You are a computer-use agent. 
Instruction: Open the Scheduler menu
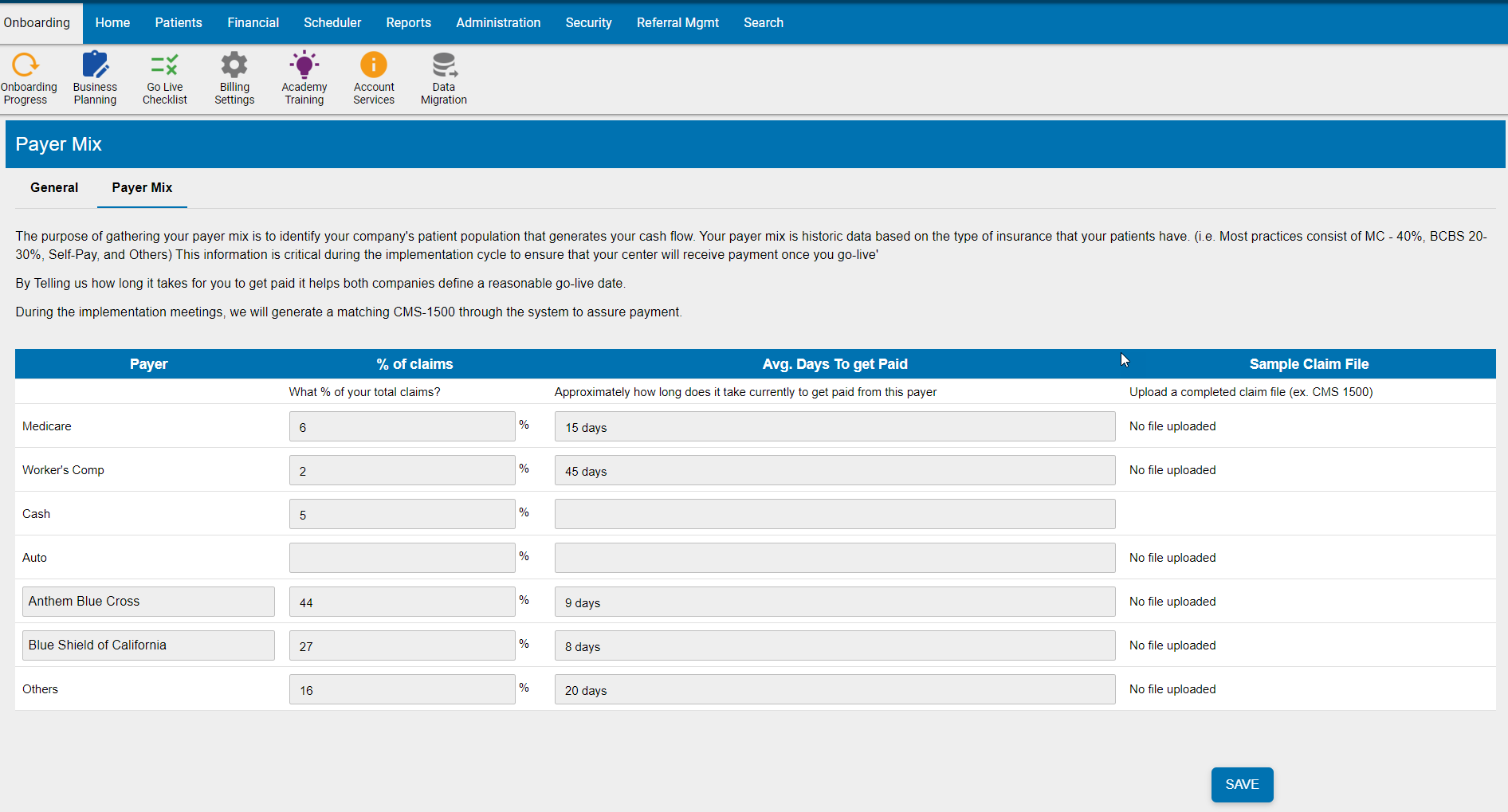click(x=332, y=22)
